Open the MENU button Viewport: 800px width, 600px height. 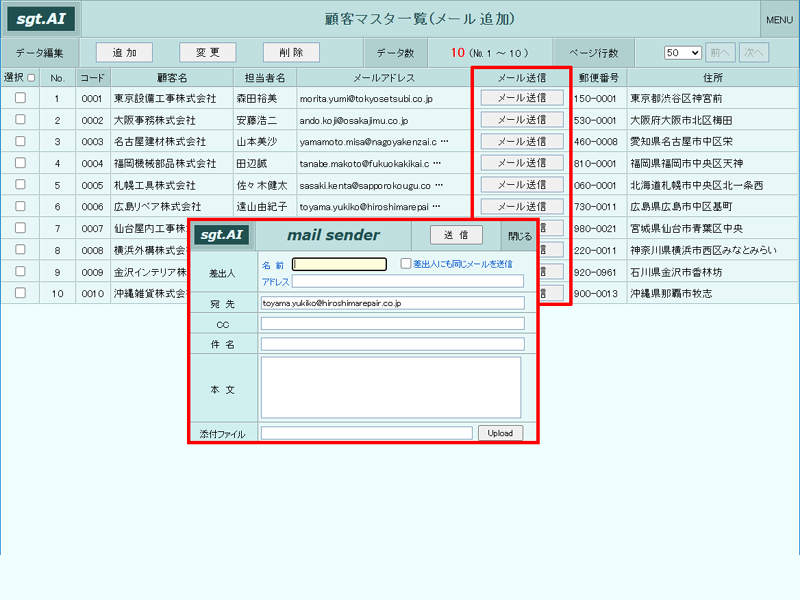[779, 19]
